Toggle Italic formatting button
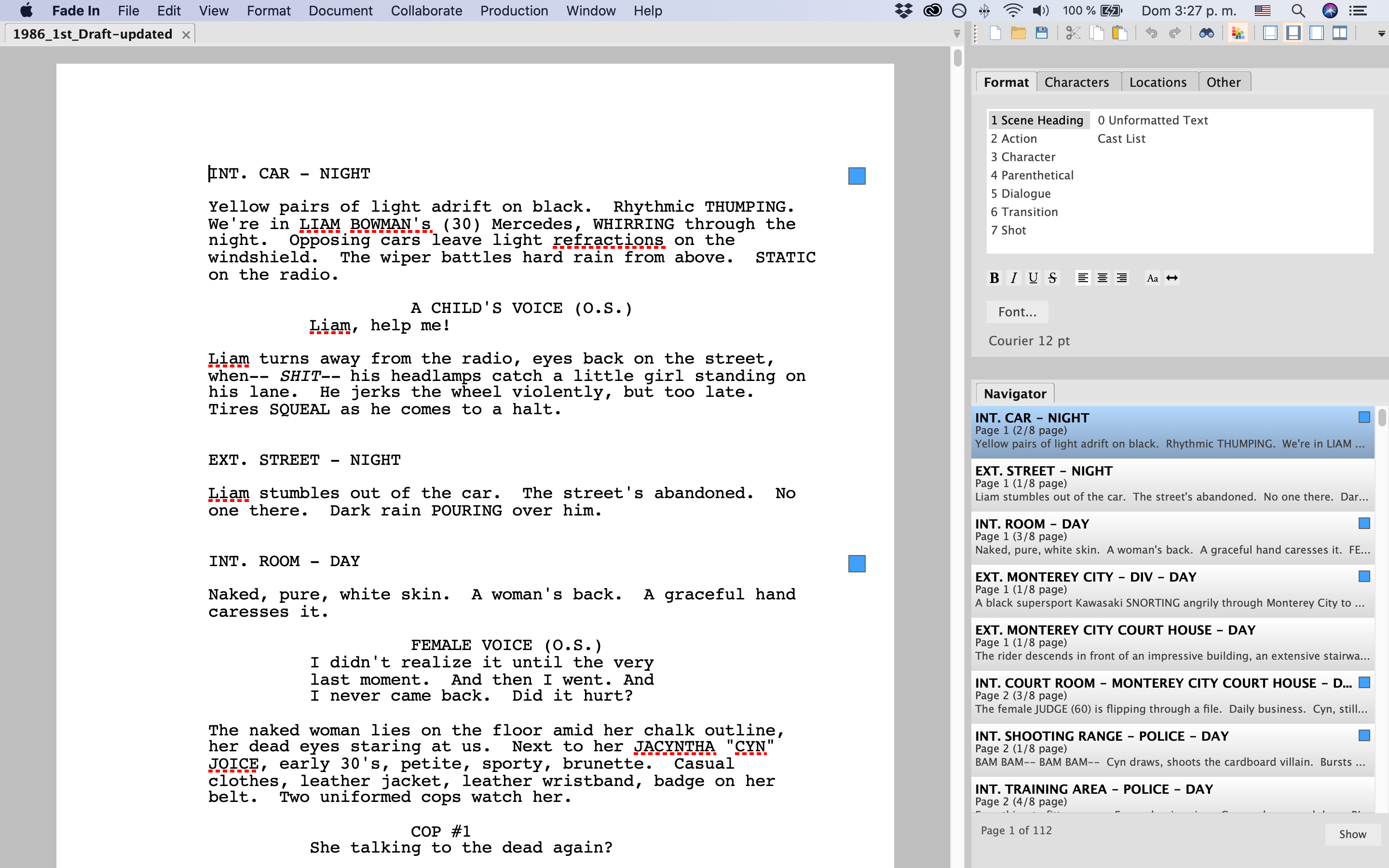The image size is (1389, 868). 1014,278
